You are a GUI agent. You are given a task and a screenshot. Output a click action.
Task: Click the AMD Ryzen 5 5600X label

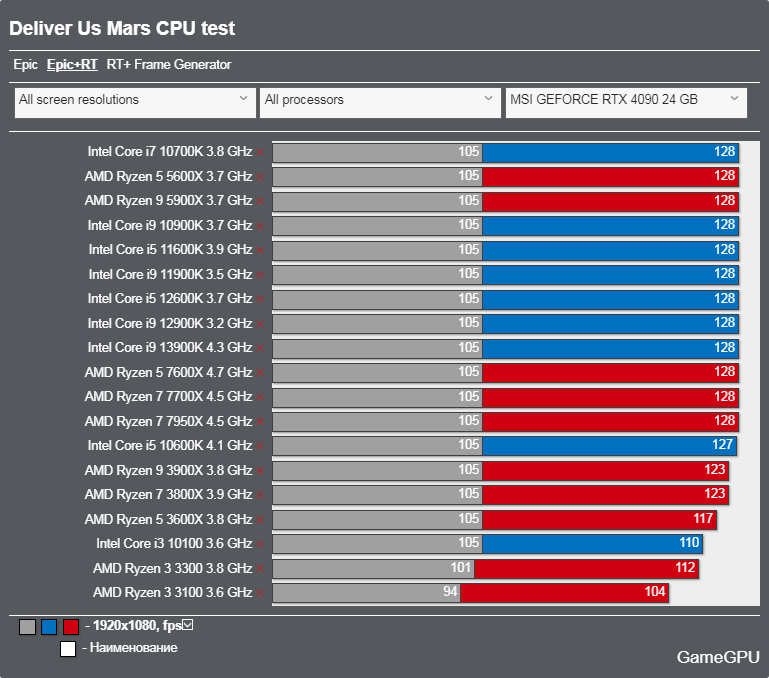pos(168,176)
